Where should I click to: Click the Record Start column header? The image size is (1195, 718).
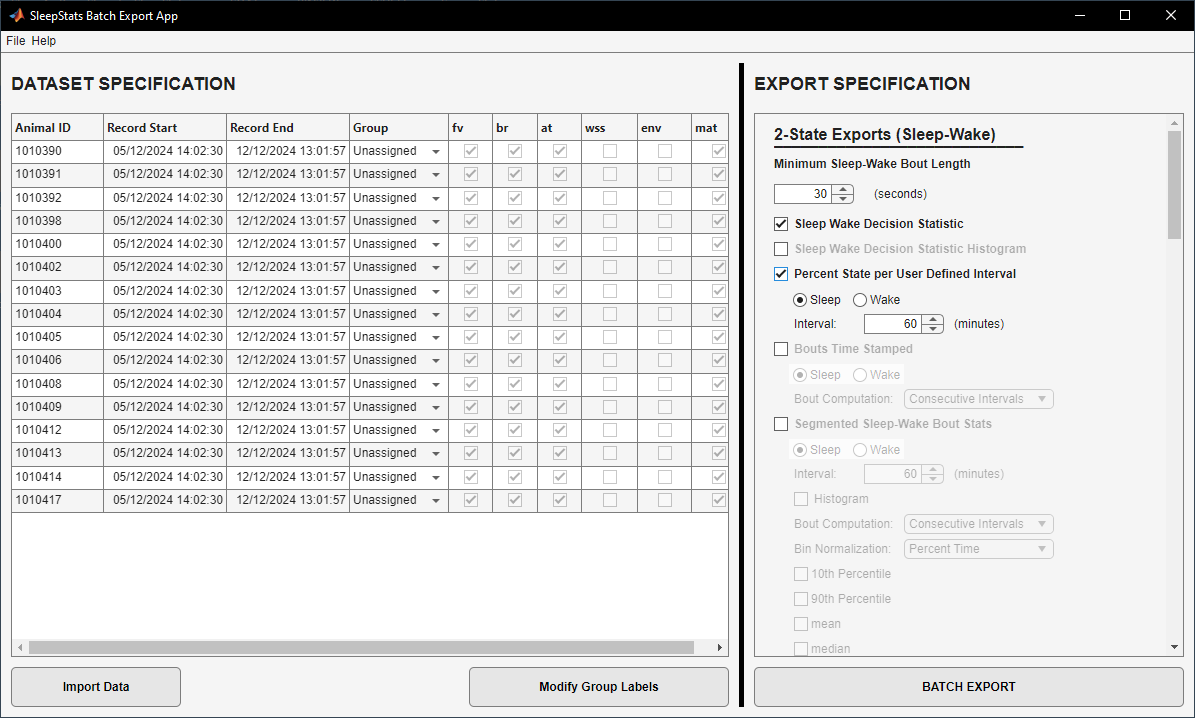click(x=165, y=128)
